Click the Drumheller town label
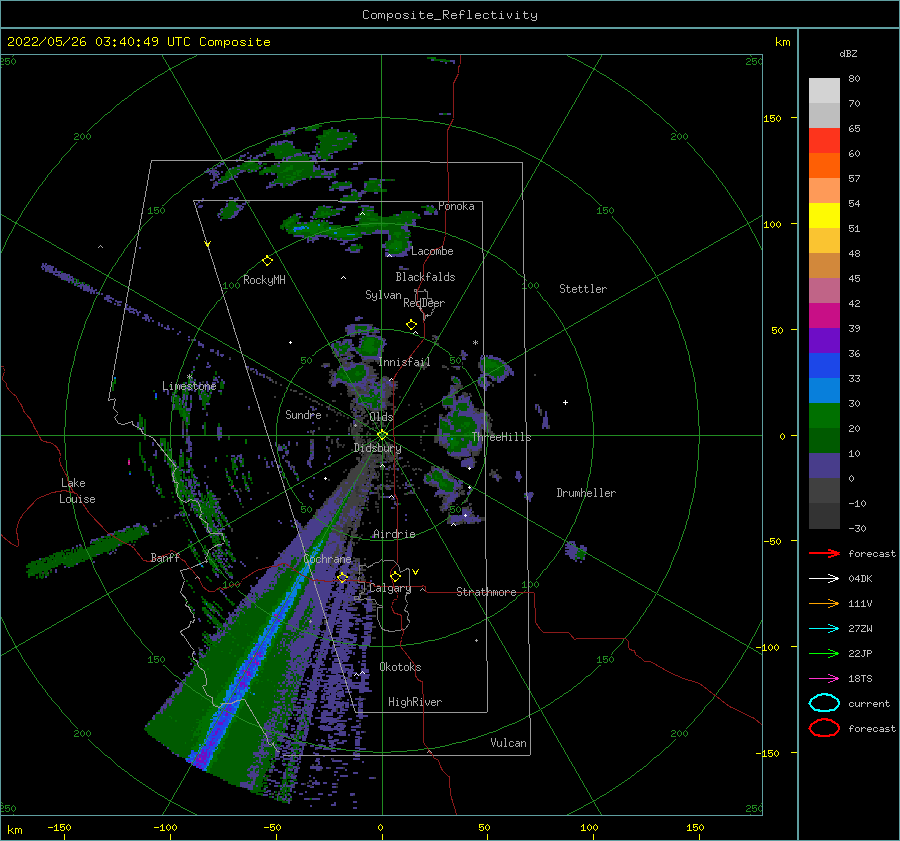 click(586, 493)
